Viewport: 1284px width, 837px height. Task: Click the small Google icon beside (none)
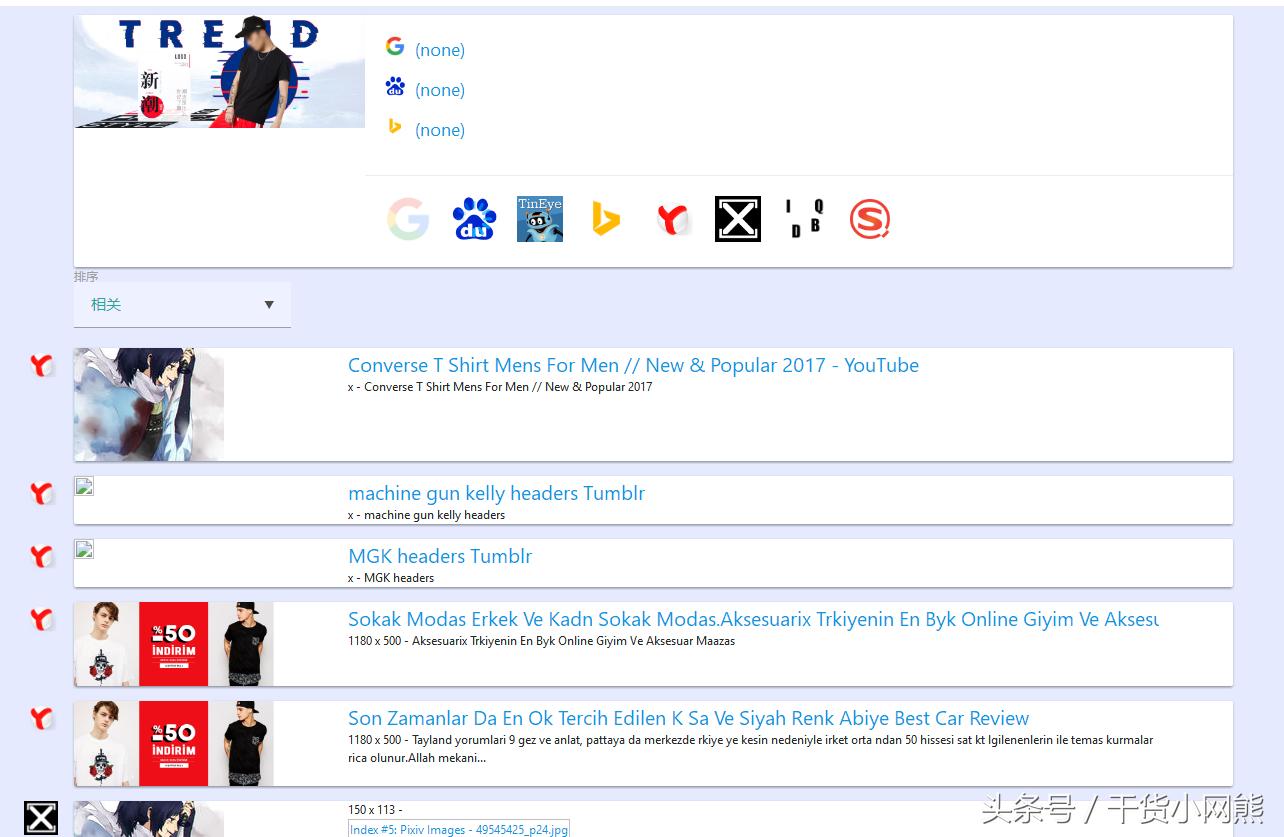click(x=395, y=46)
